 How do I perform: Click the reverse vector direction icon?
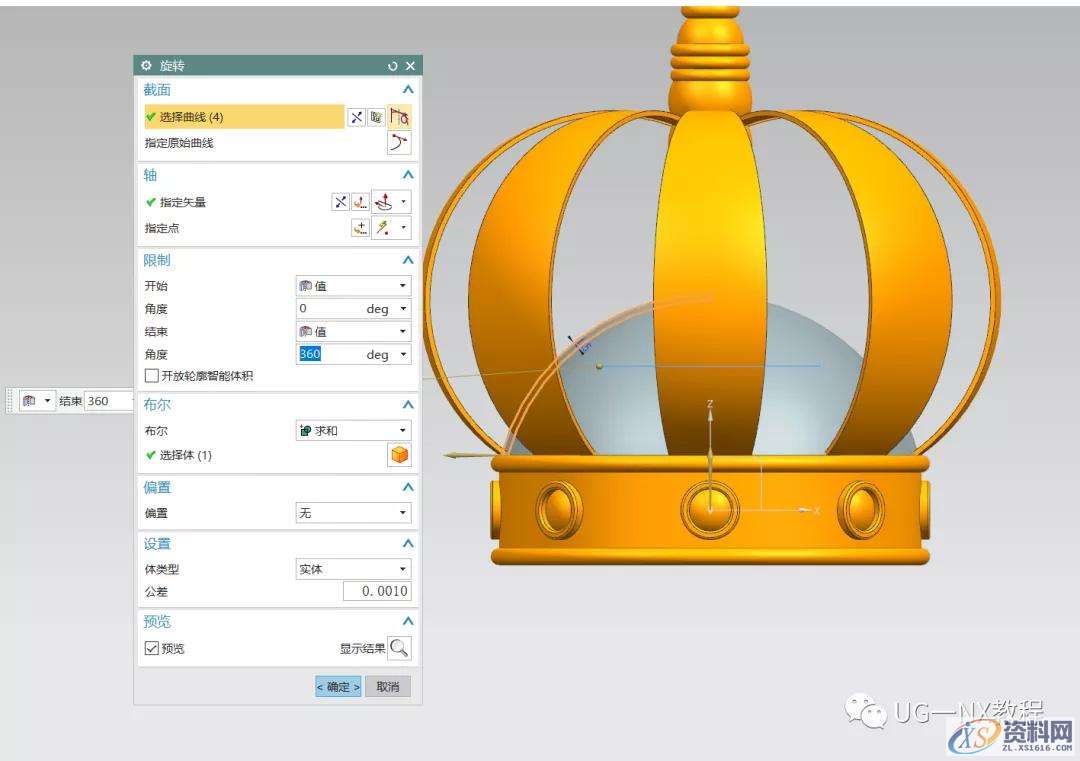tap(341, 201)
